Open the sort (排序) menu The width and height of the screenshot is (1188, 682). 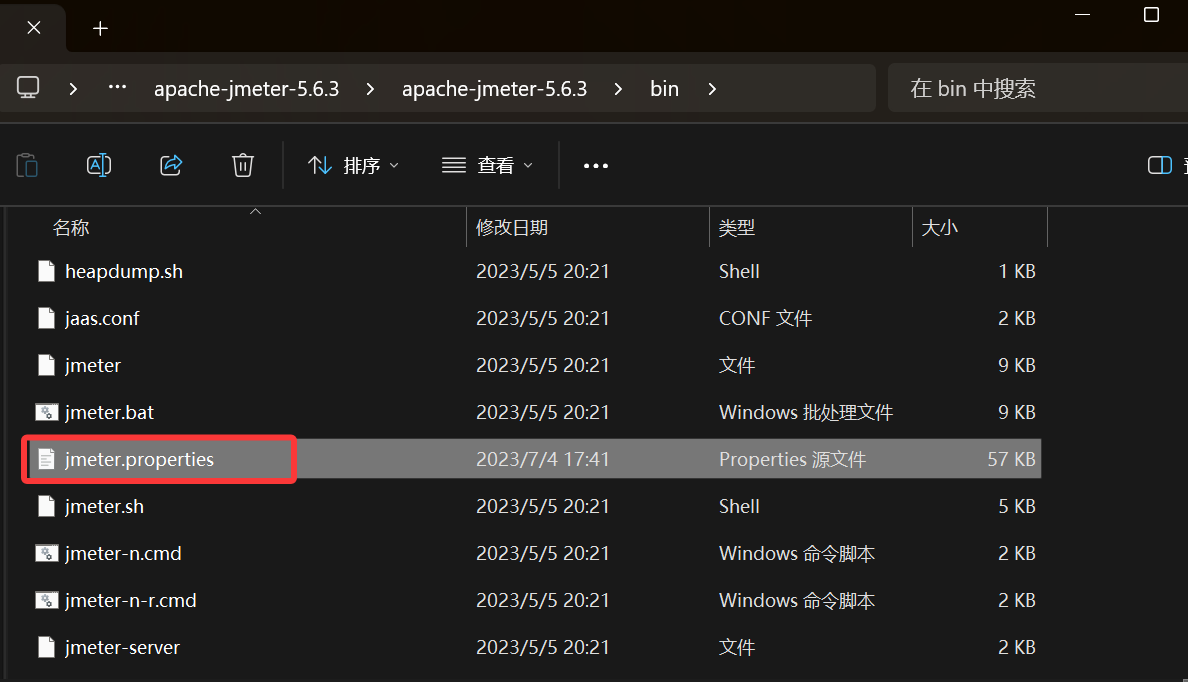pos(353,165)
